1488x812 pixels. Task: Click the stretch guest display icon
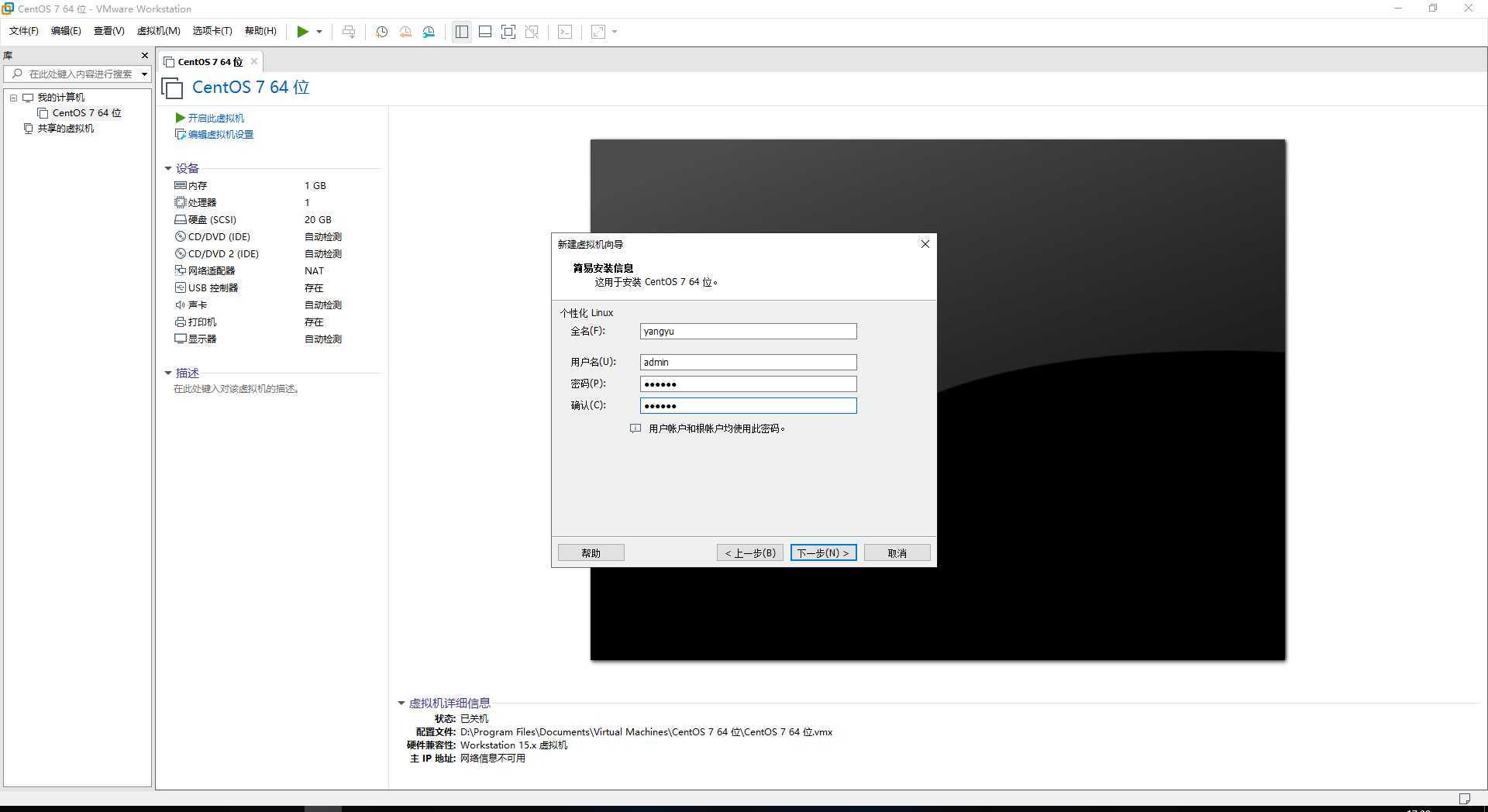[x=598, y=32]
